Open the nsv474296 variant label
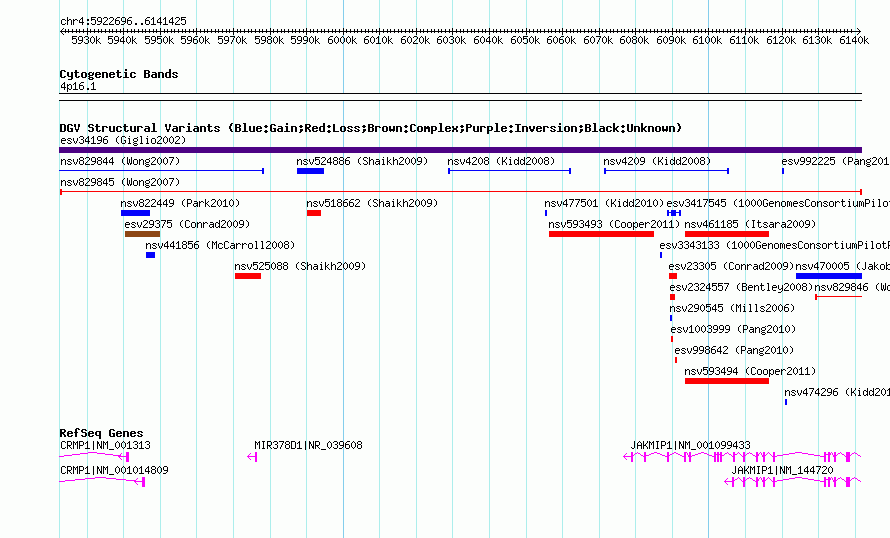The image size is (890, 538). (837, 392)
